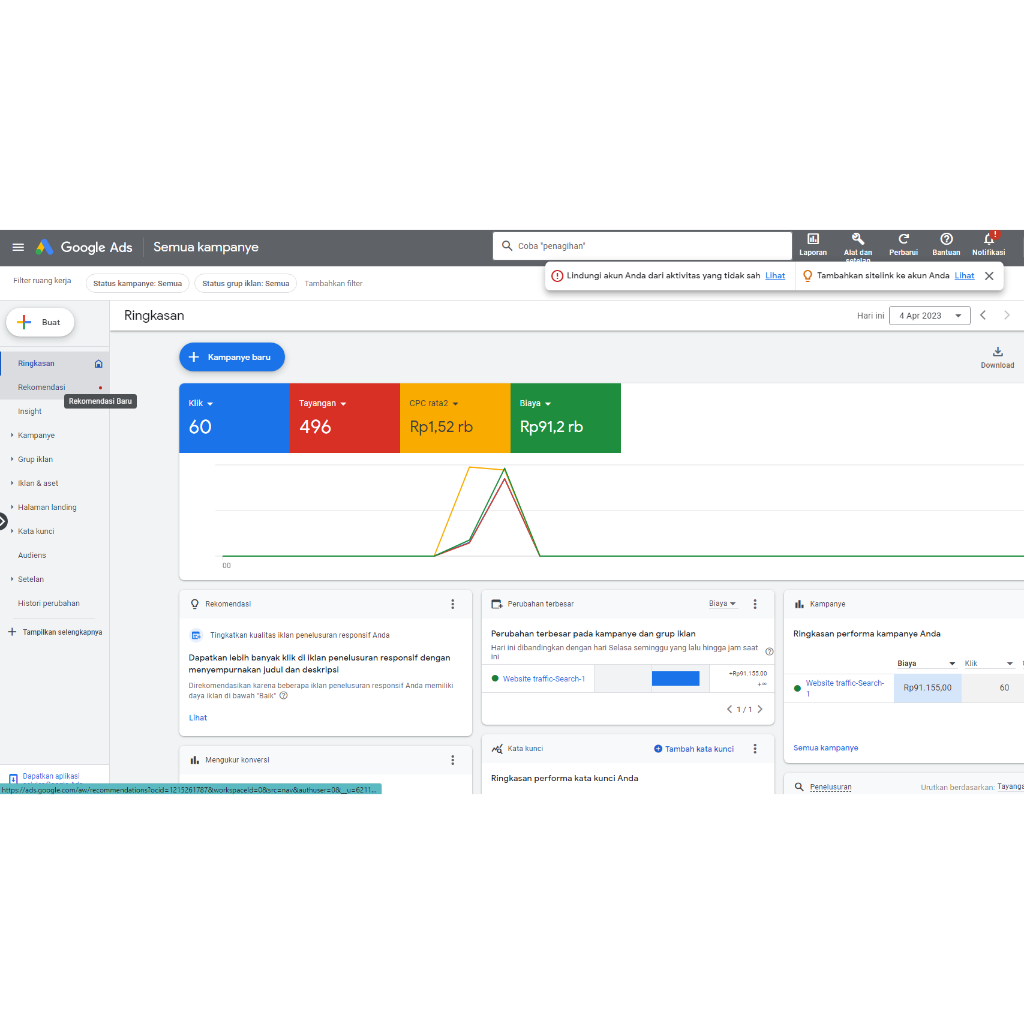Select Klik metric card to toggle chart line
The image size is (1024, 1024).
tap(234, 418)
